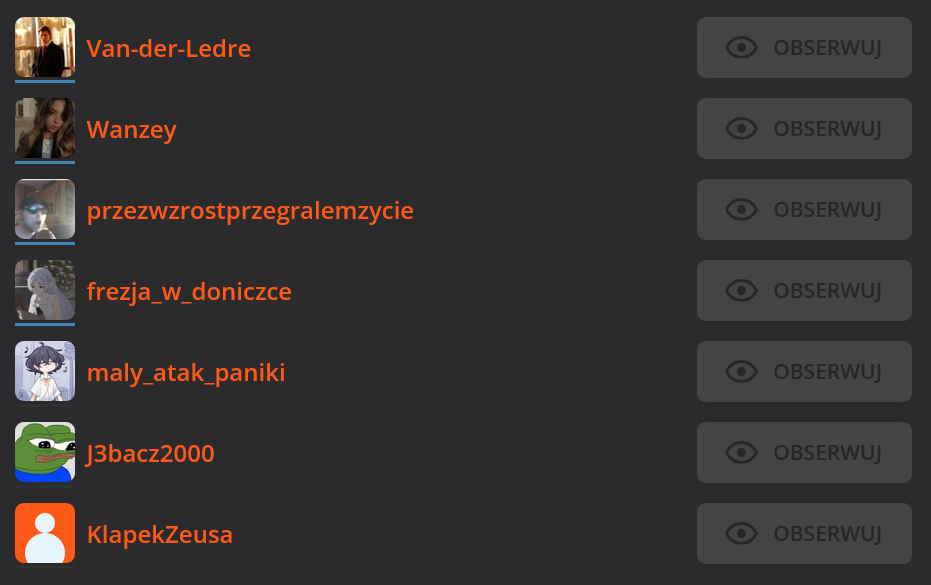Hit the eye icon for J3bacz2000
This screenshot has width=931, height=585.
741,452
